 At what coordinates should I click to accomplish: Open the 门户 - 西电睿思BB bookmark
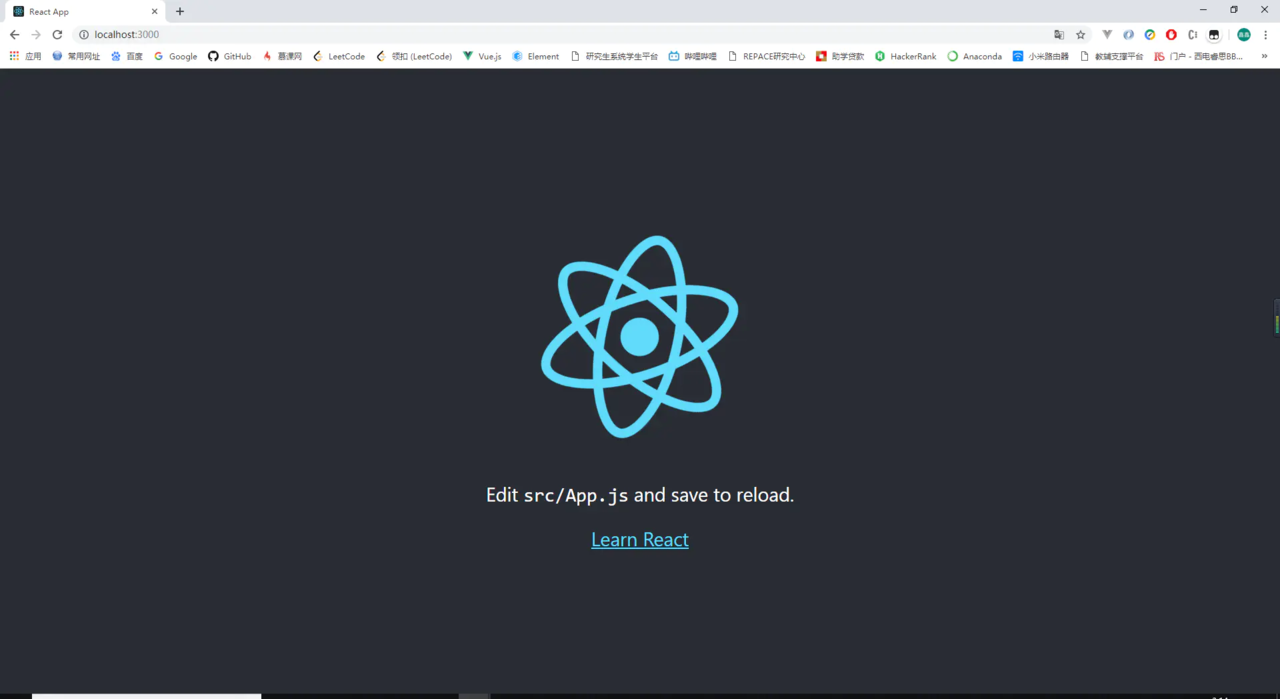click(1199, 56)
